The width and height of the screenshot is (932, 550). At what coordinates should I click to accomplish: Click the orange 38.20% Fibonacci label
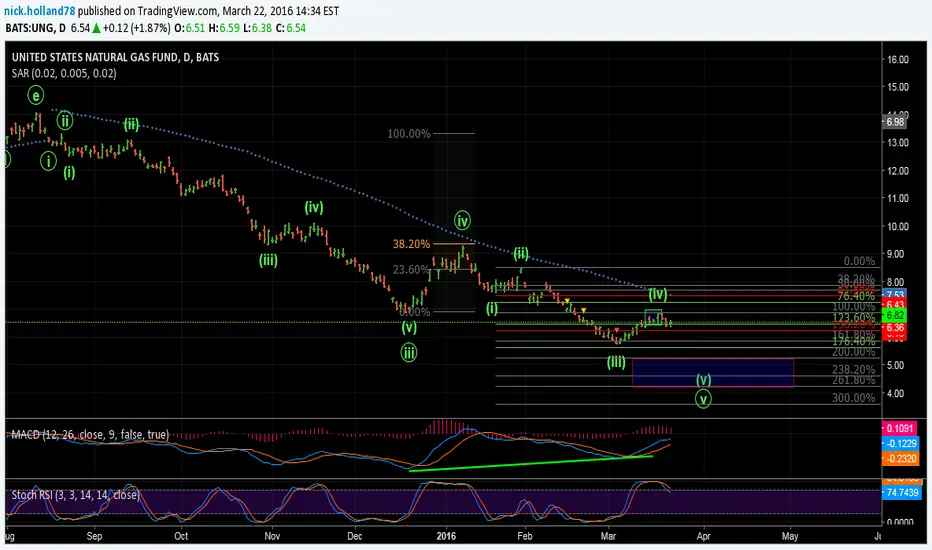411,244
